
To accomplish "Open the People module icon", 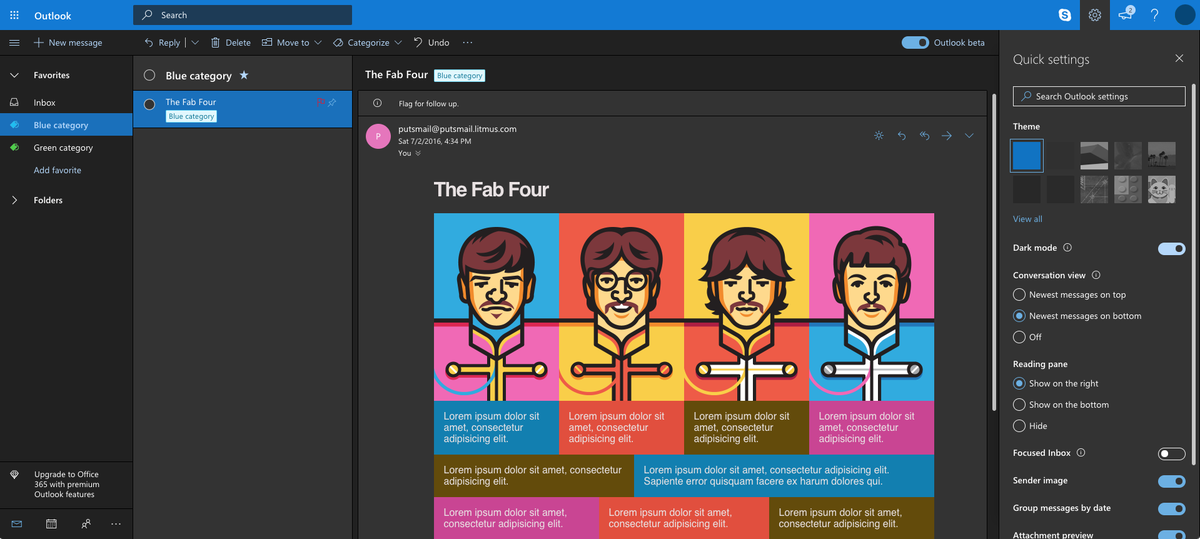I will [x=85, y=523].
